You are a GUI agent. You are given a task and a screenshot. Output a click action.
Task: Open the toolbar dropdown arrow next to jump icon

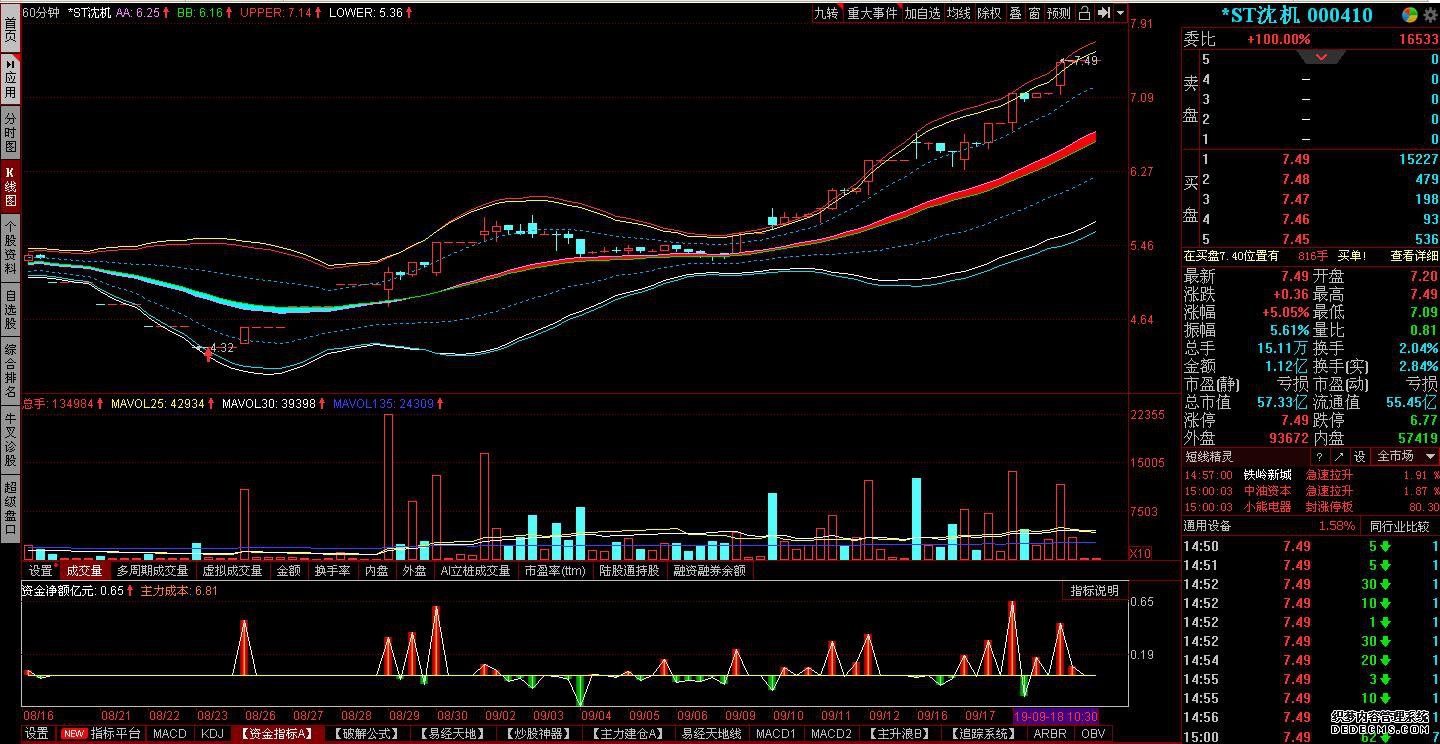pyautogui.click(x=1120, y=13)
